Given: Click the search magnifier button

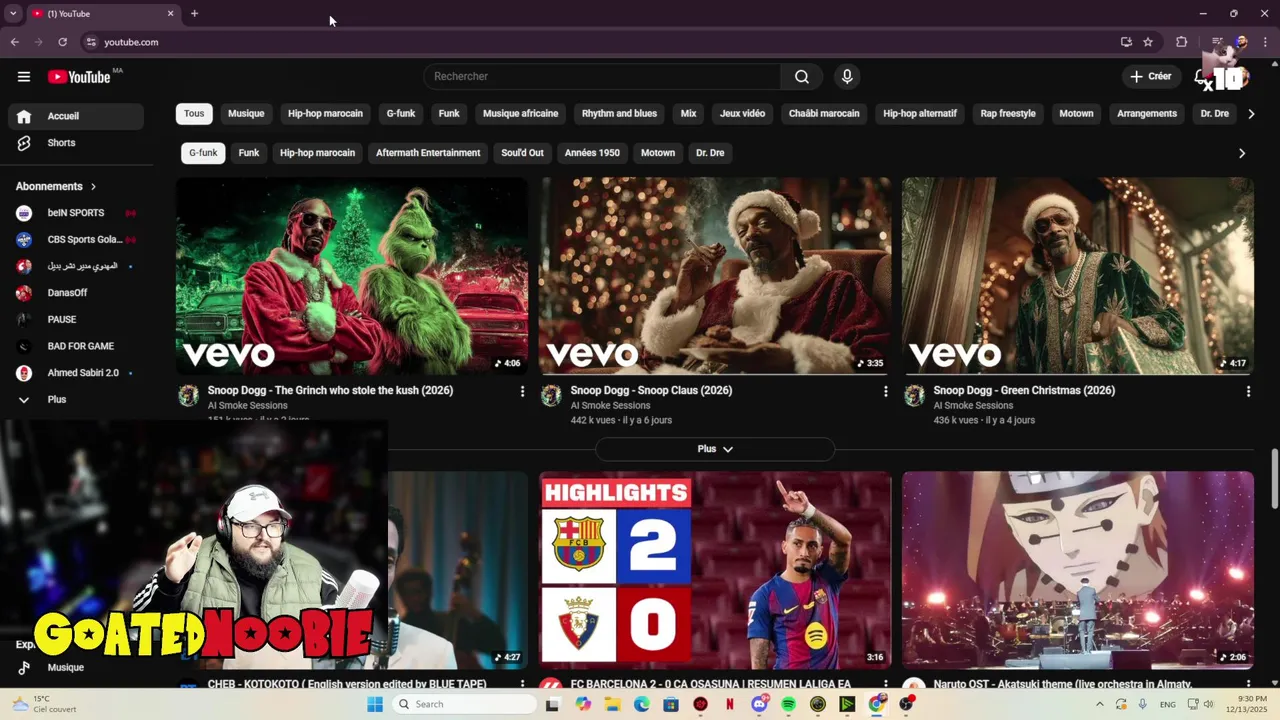Looking at the screenshot, I should coord(802,77).
